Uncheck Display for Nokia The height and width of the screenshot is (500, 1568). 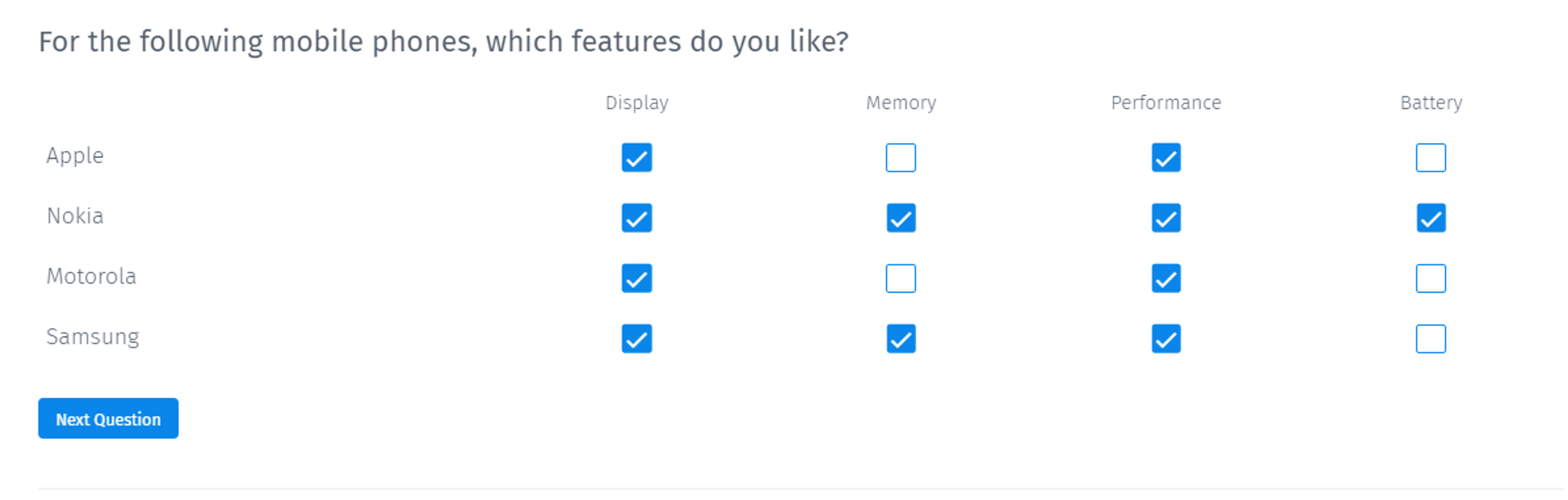[637, 218]
